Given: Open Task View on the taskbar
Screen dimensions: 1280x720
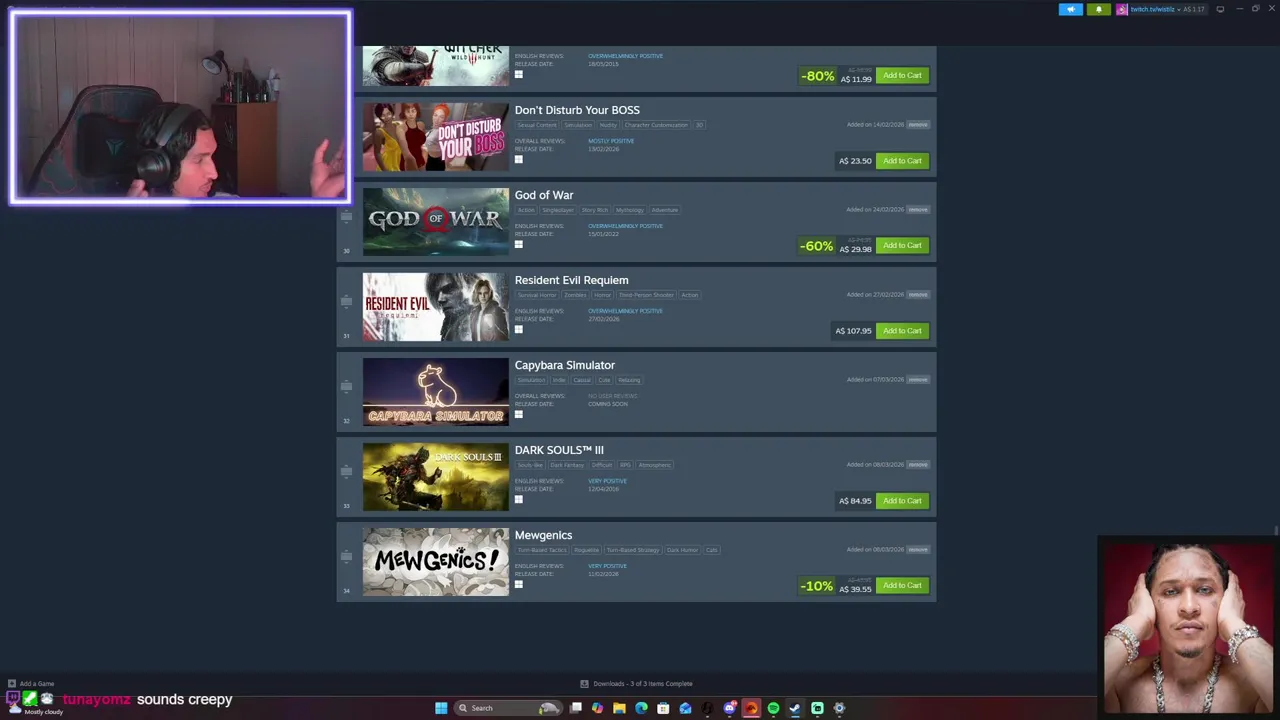Looking at the screenshot, I should 576,708.
